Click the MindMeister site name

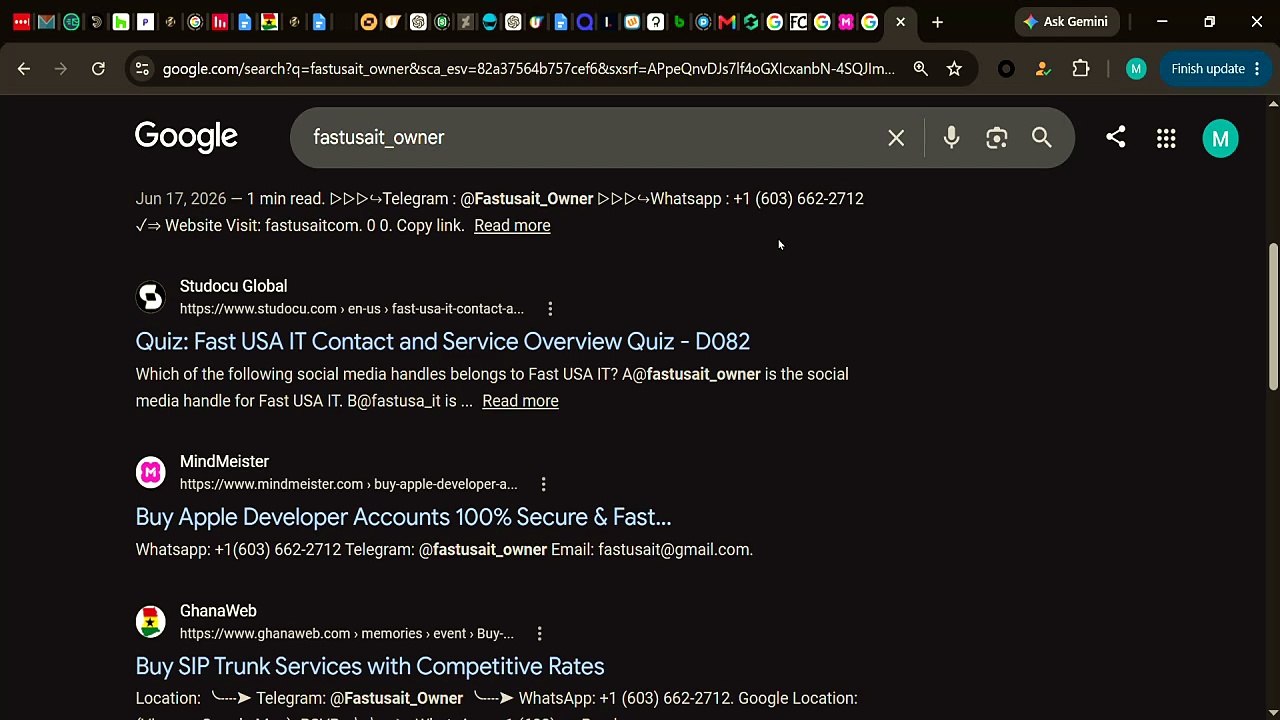point(224,462)
